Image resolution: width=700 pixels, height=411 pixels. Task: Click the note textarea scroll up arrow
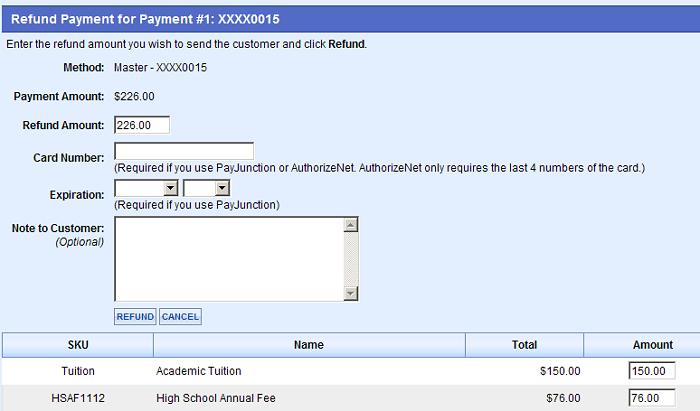pos(351,225)
